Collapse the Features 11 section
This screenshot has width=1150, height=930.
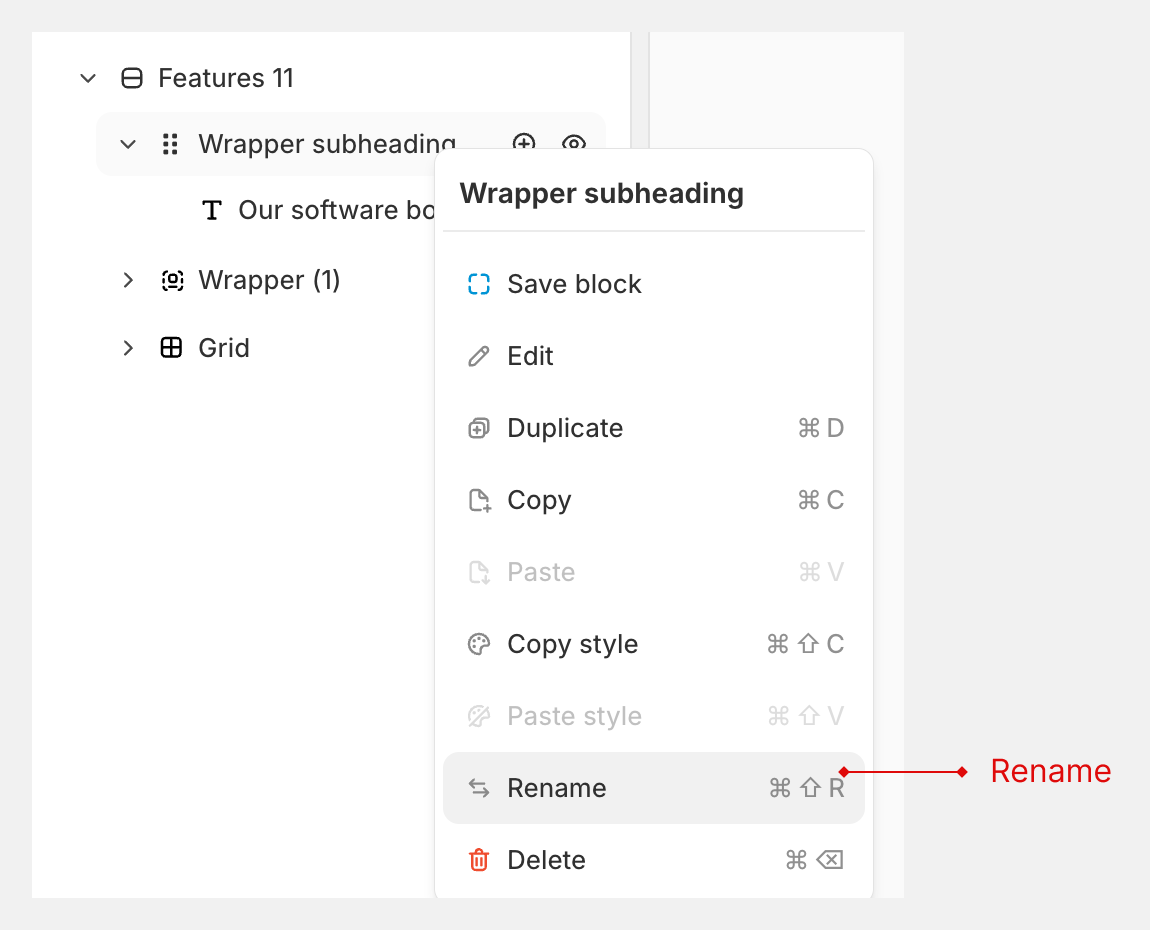(x=88, y=78)
